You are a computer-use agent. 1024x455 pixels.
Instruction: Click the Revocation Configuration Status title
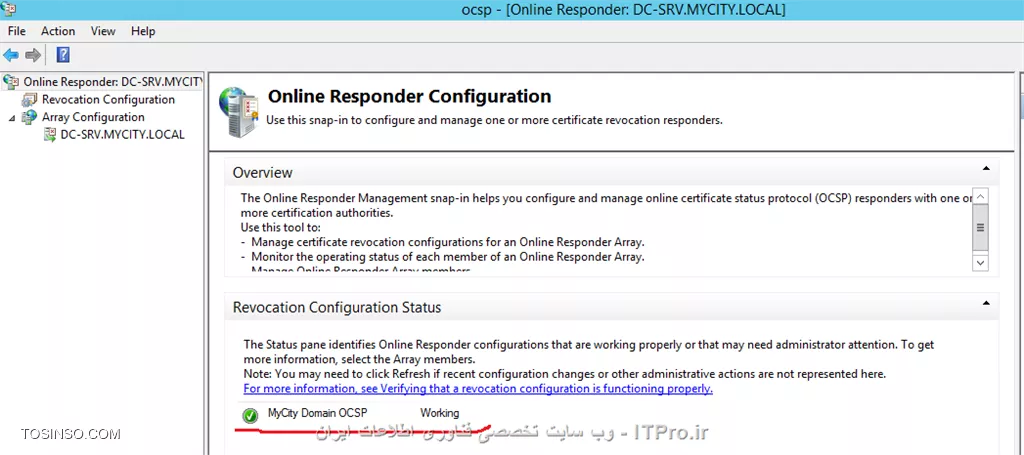tap(337, 307)
